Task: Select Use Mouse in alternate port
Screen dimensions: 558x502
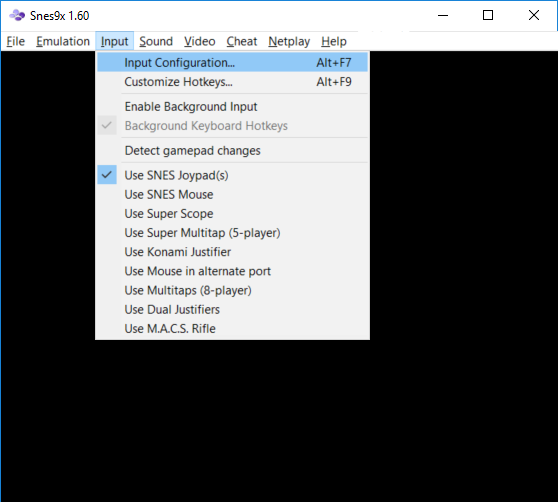Action: (232, 271)
